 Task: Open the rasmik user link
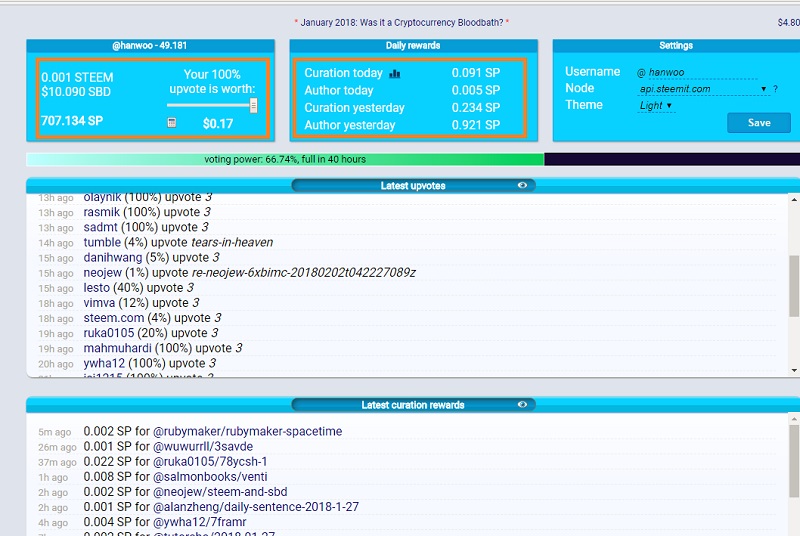tap(102, 212)
